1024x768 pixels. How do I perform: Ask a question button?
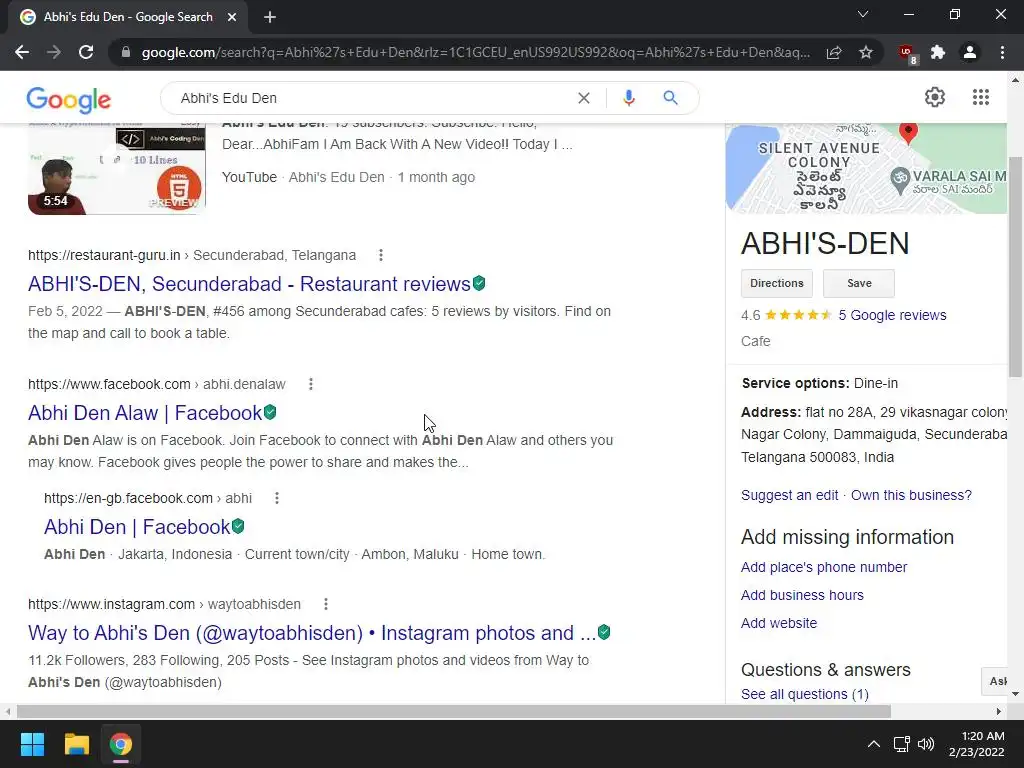point(995,681)
